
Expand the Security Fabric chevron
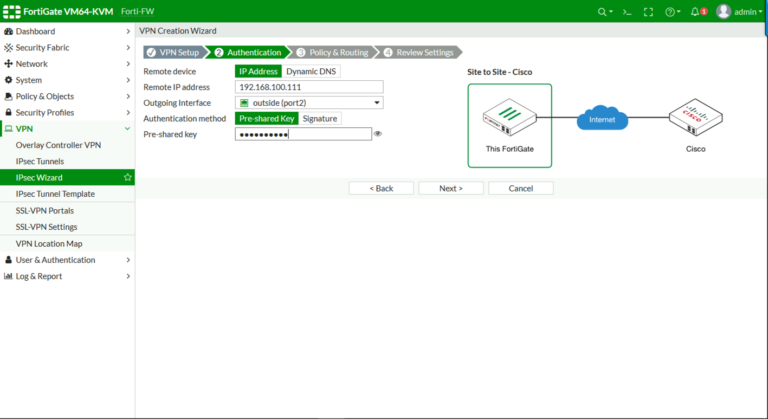pyautogui.click(x=128, y=48)
